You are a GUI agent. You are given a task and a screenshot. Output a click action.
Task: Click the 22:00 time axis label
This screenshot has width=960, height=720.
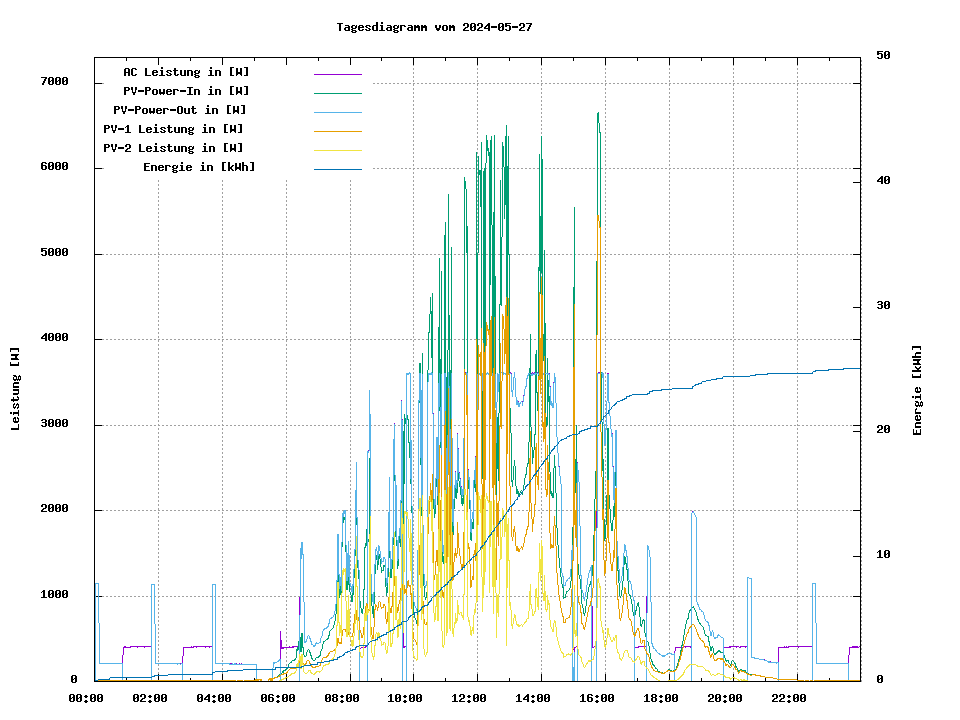coord(789,698)
